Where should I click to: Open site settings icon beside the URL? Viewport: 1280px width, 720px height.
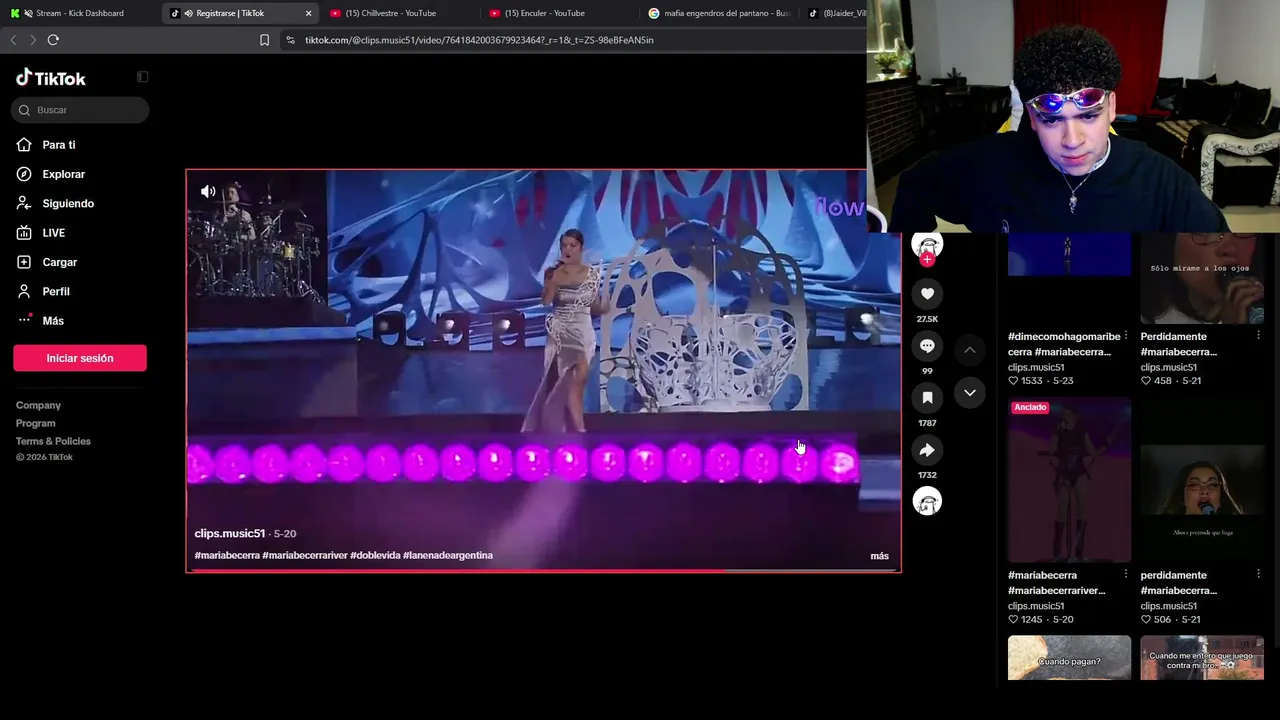(x=290, y=40)
